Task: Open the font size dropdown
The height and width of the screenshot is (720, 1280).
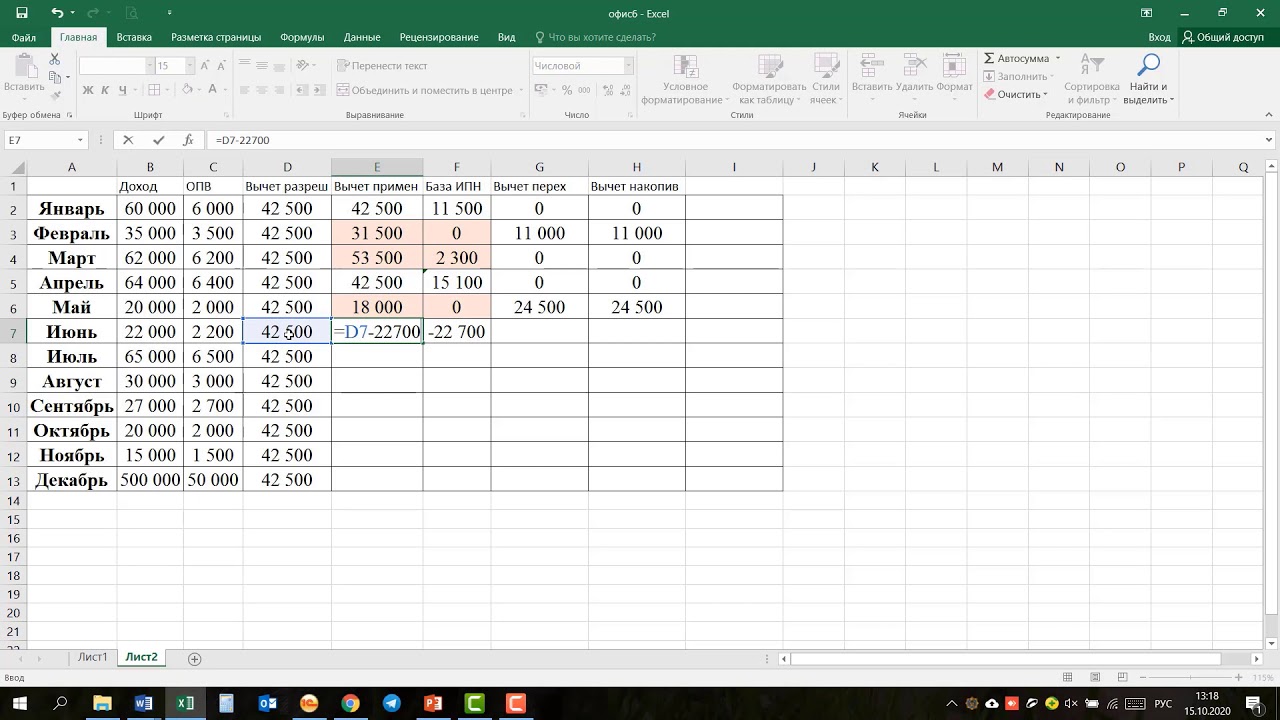Action: pos(190,65)
